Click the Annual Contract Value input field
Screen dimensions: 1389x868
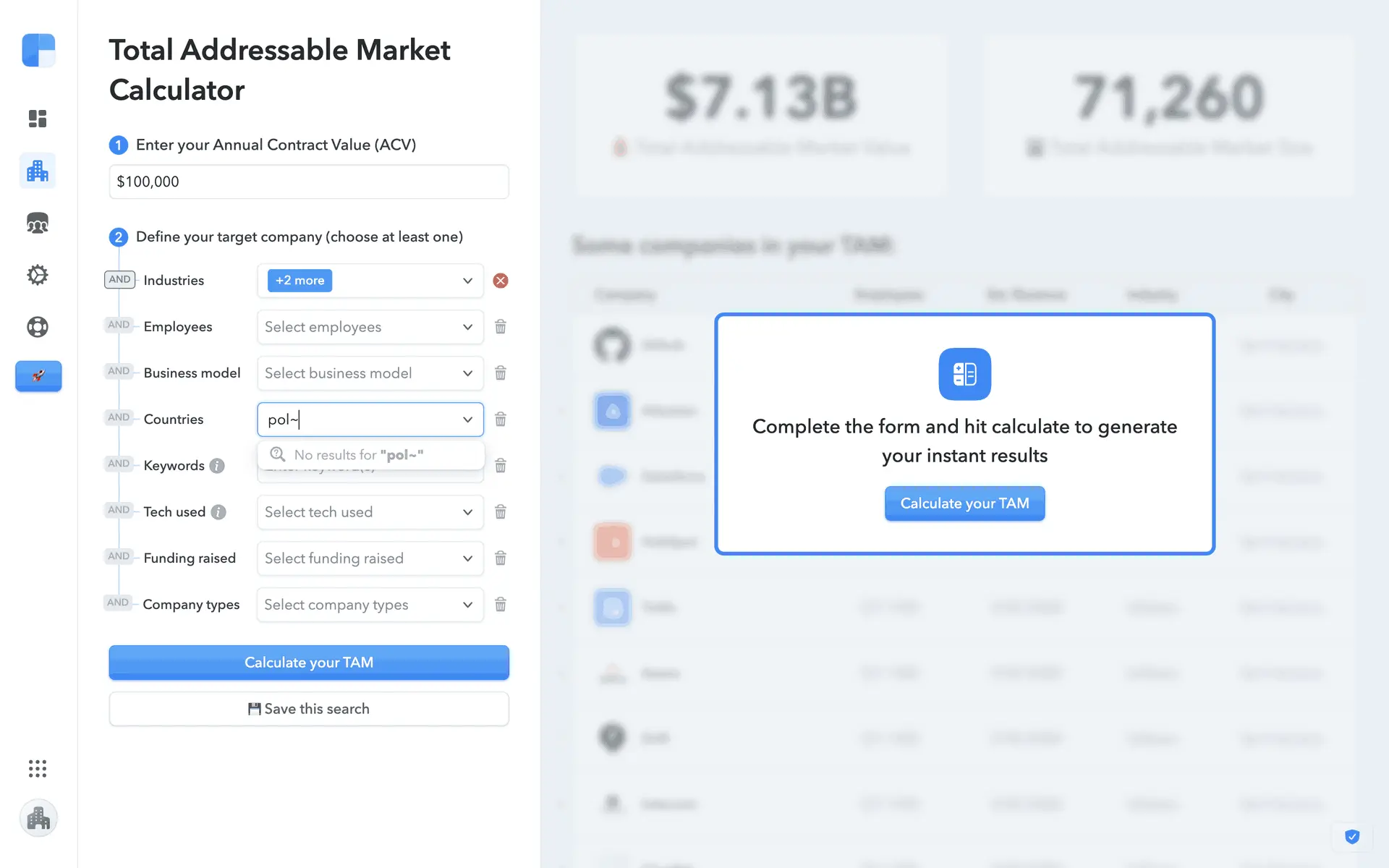pos(309,182)
